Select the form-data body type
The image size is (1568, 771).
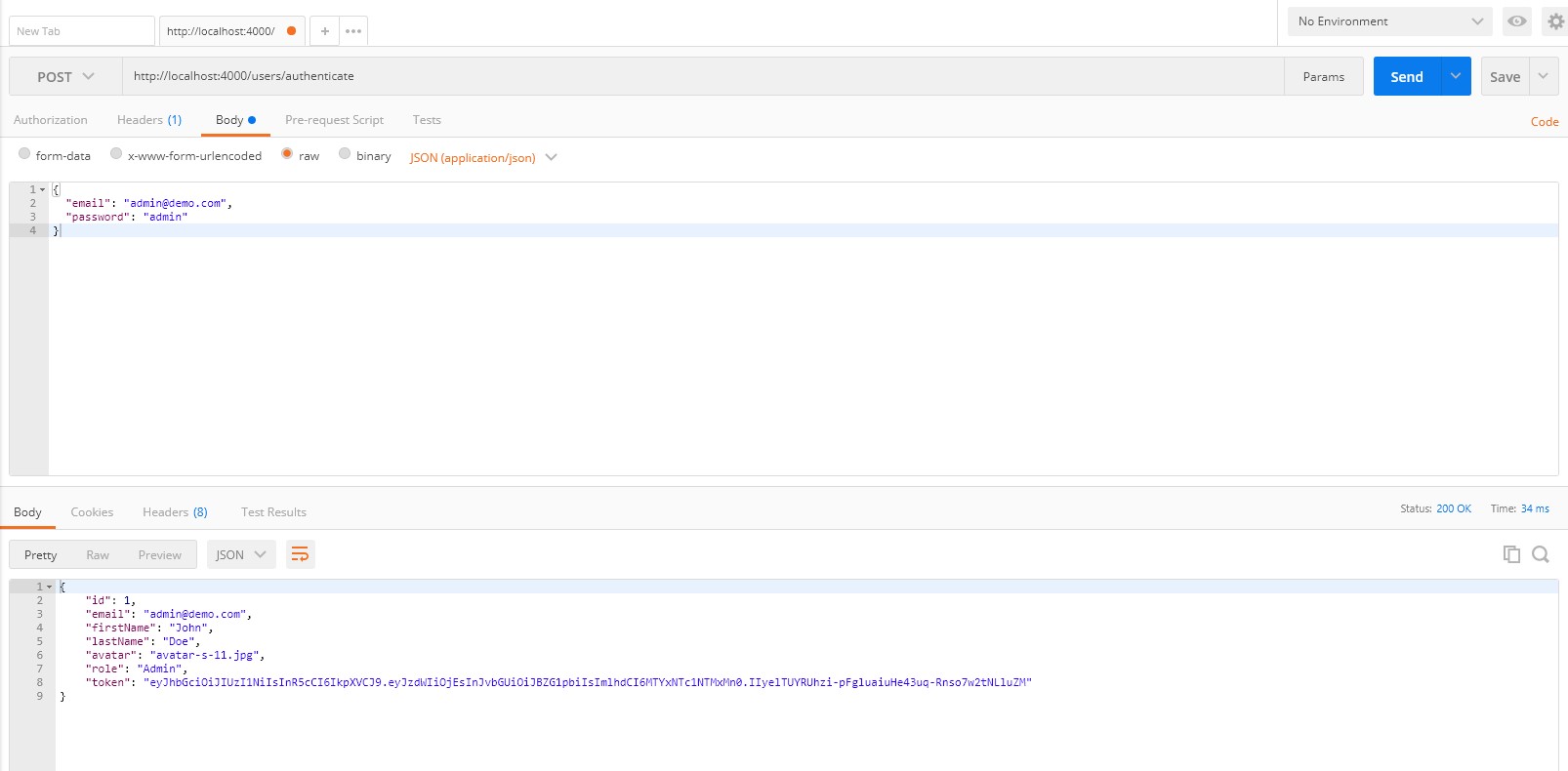(24, 154)
